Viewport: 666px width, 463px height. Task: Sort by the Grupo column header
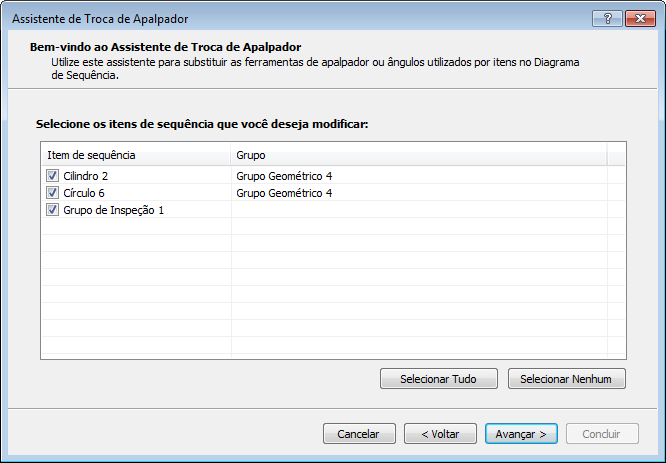(x=418, y=155)
